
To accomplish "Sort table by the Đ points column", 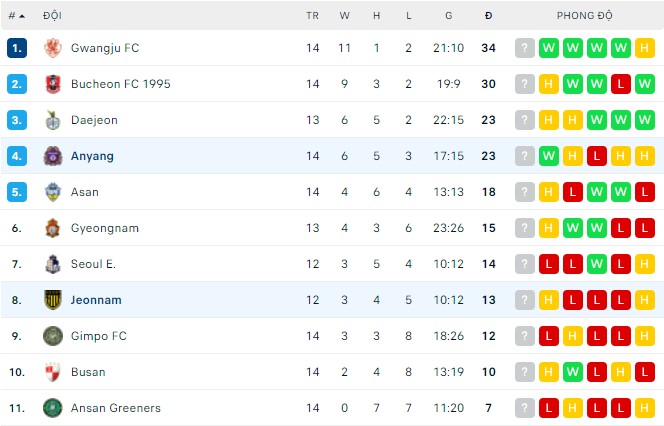I will 488,16.
